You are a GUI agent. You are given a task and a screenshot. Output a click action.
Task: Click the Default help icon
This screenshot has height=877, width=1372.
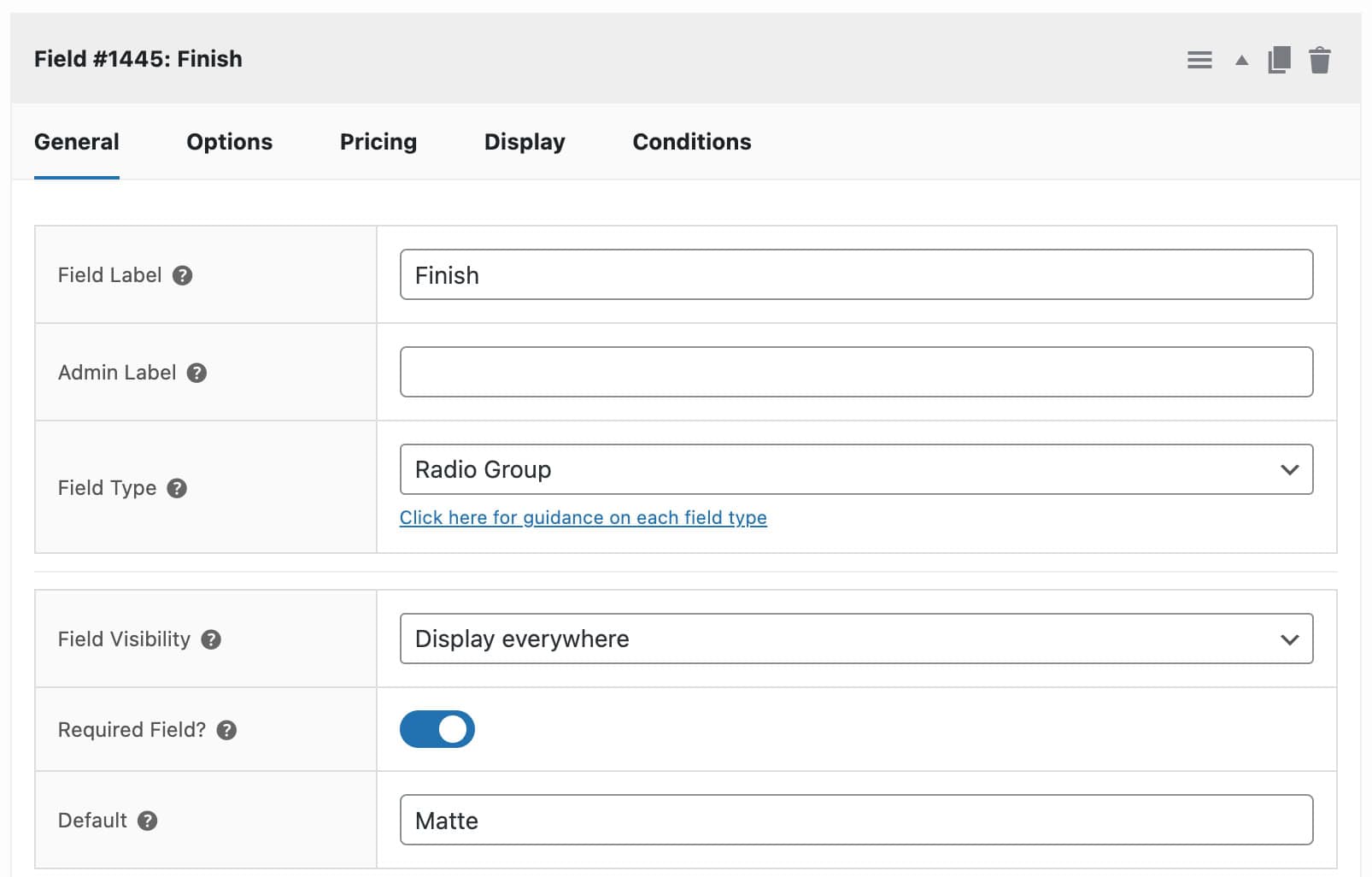[150, 821]
